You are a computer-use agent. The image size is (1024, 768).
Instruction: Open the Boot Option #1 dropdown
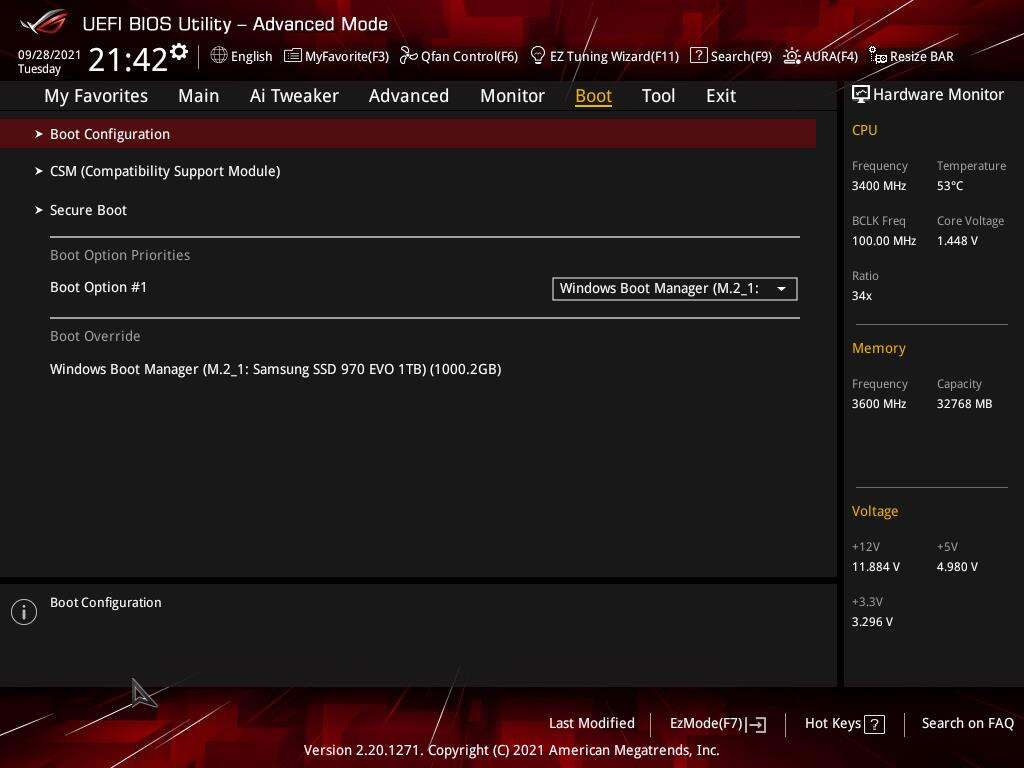674,289
